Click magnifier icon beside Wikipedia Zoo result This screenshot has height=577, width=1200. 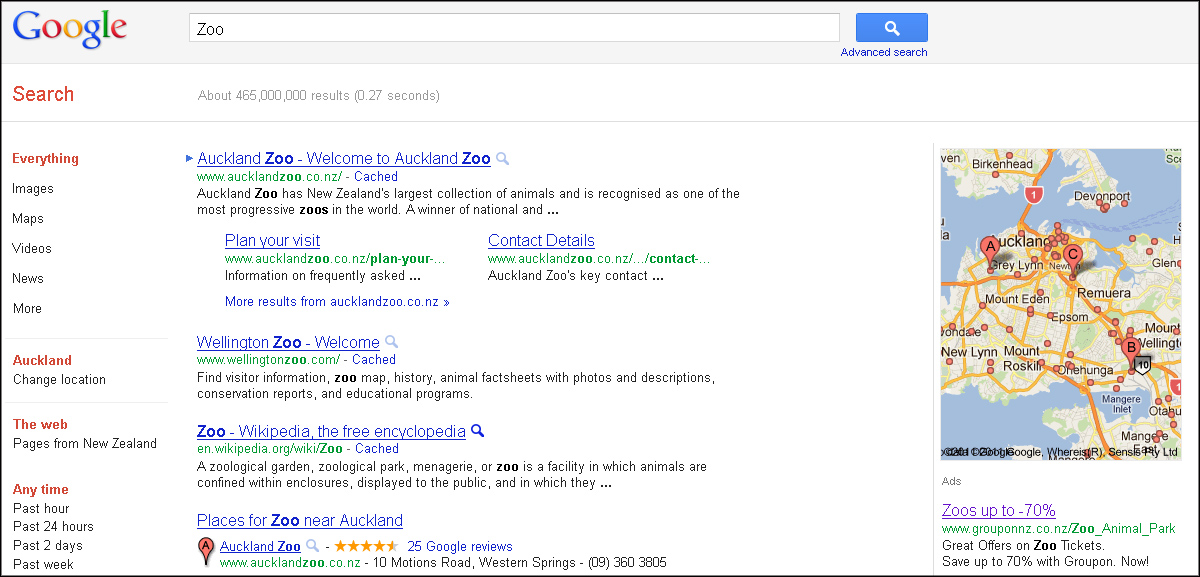coord(478,431)
